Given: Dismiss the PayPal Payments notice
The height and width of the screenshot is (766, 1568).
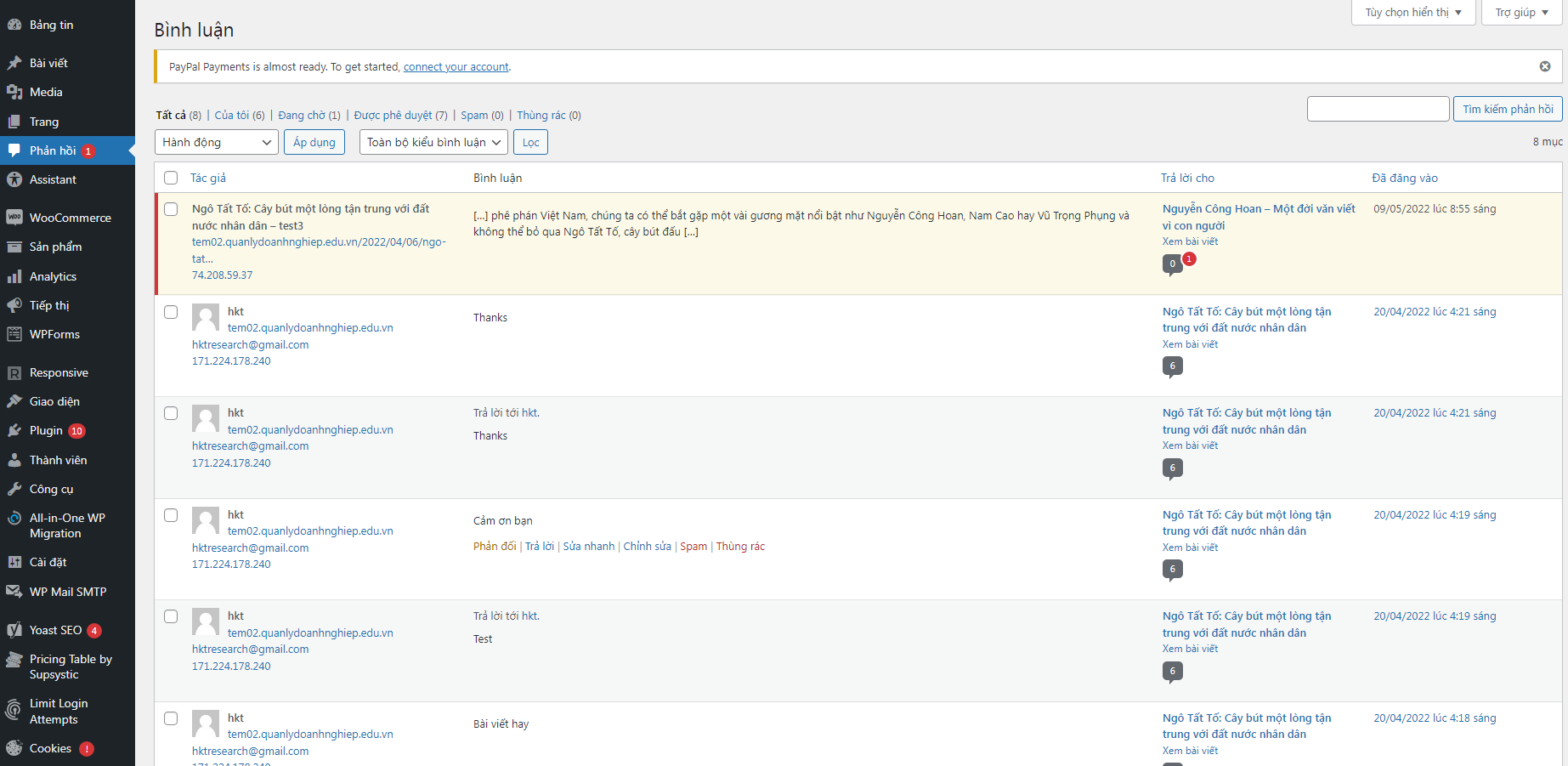Looking at the screenshot, I should coord(1544,66).
